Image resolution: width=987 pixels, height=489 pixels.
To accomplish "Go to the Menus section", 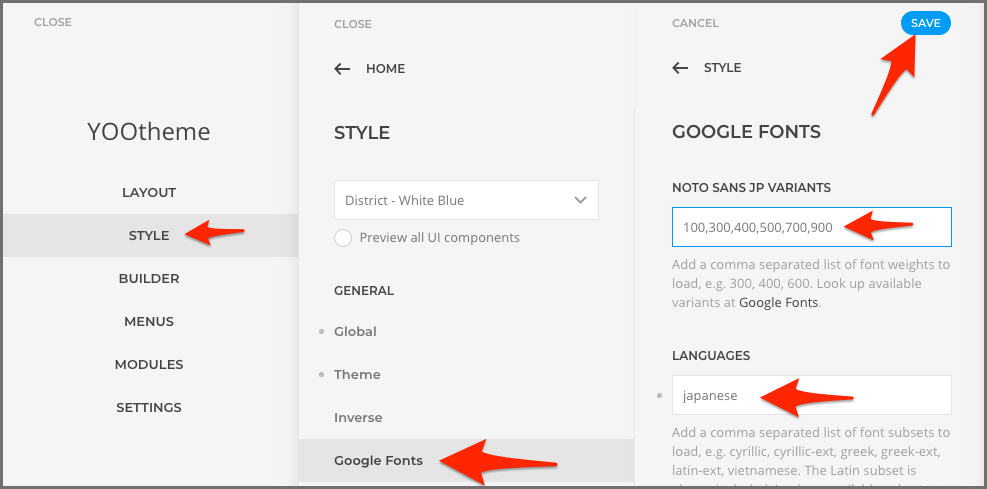I will click(x=149, y=321).
